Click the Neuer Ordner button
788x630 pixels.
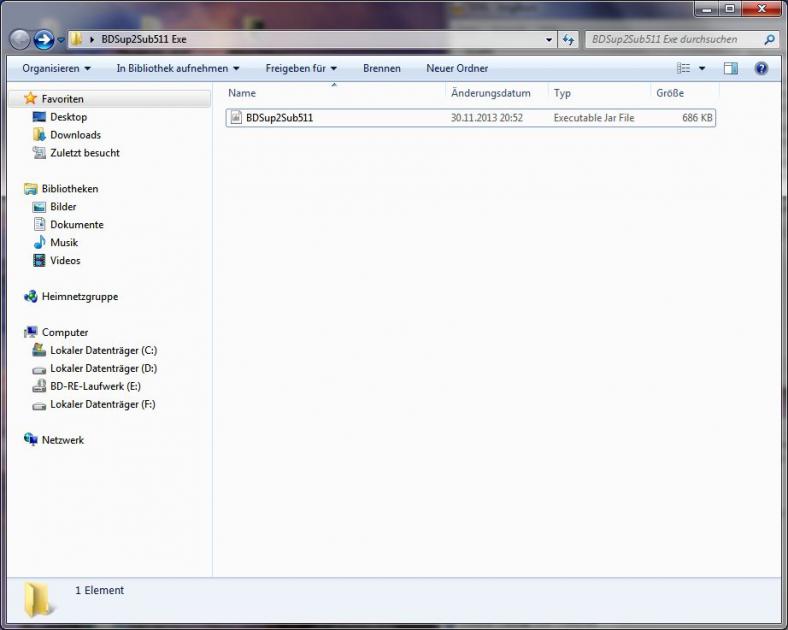457,68
